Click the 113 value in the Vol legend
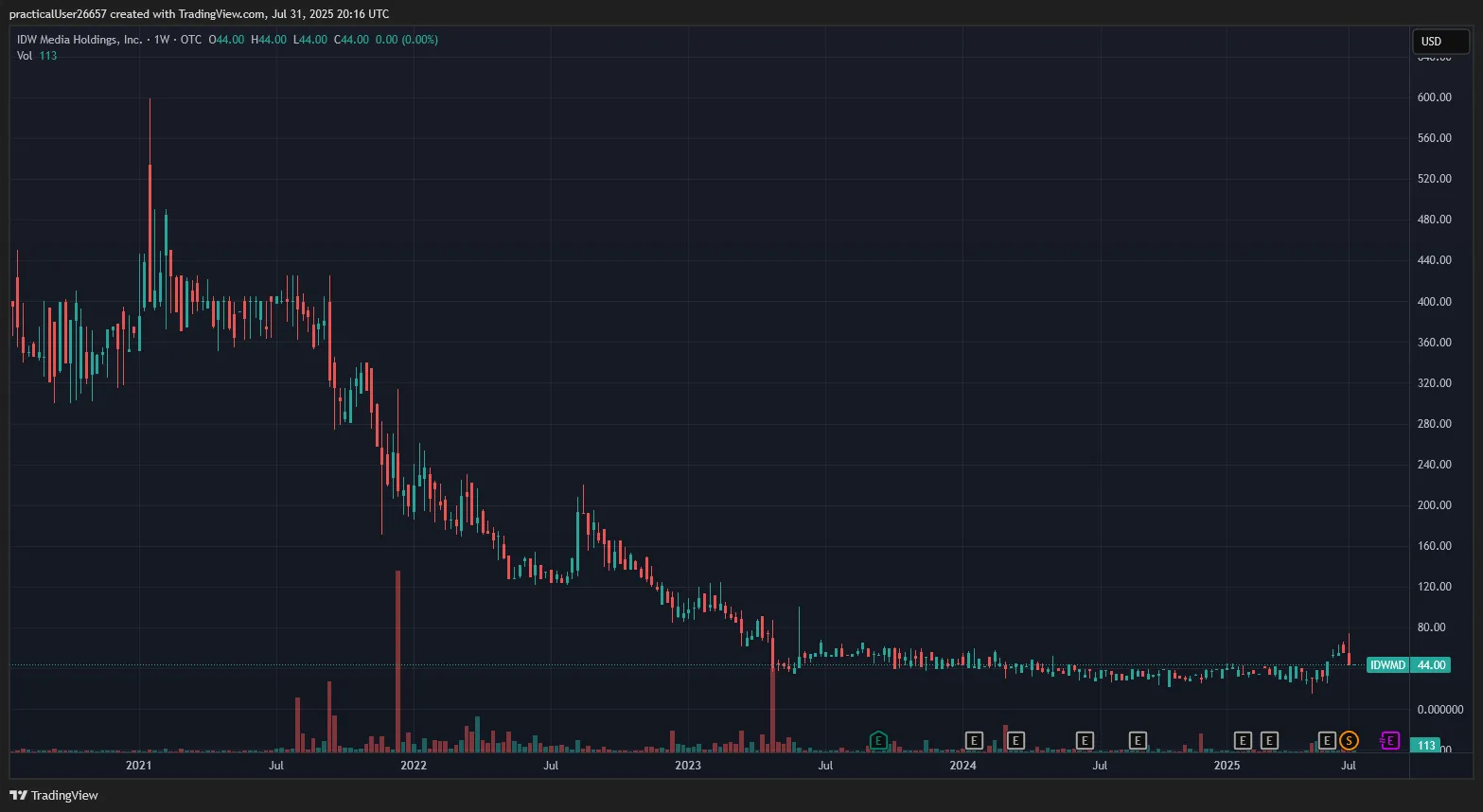The image size is (1483, 812). pos(48,56)
